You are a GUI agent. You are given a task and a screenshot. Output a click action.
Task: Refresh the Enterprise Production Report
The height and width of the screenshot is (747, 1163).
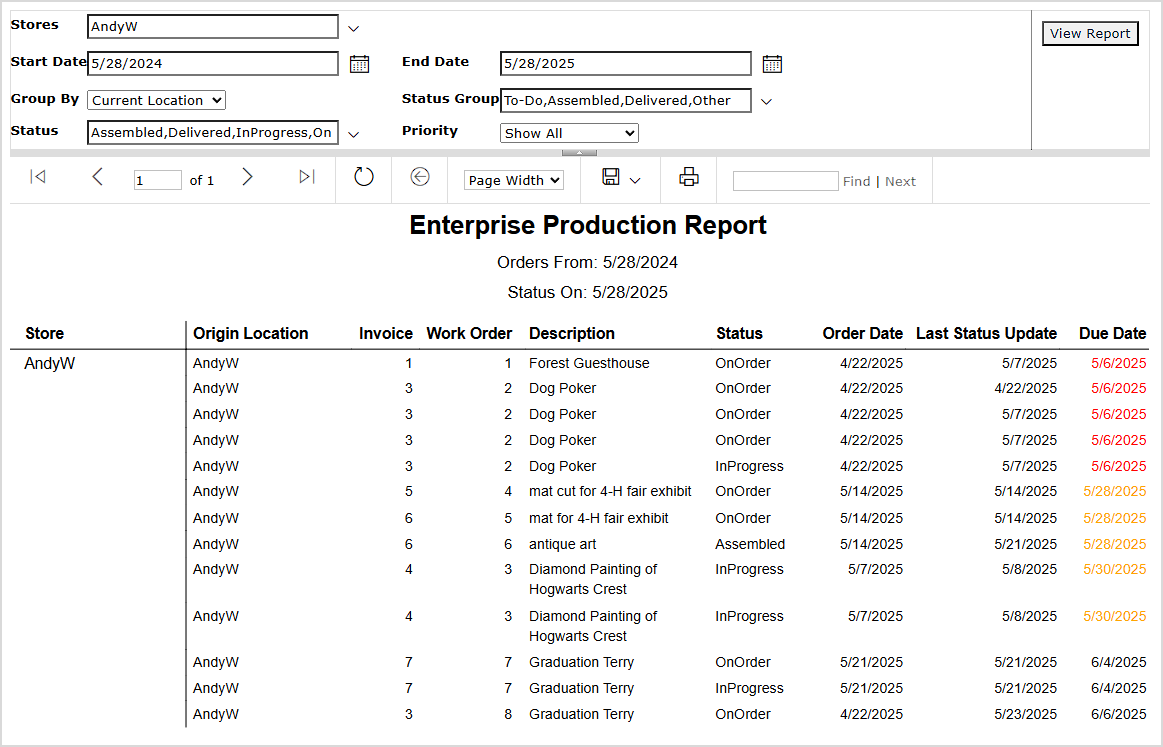coord(363,177)
